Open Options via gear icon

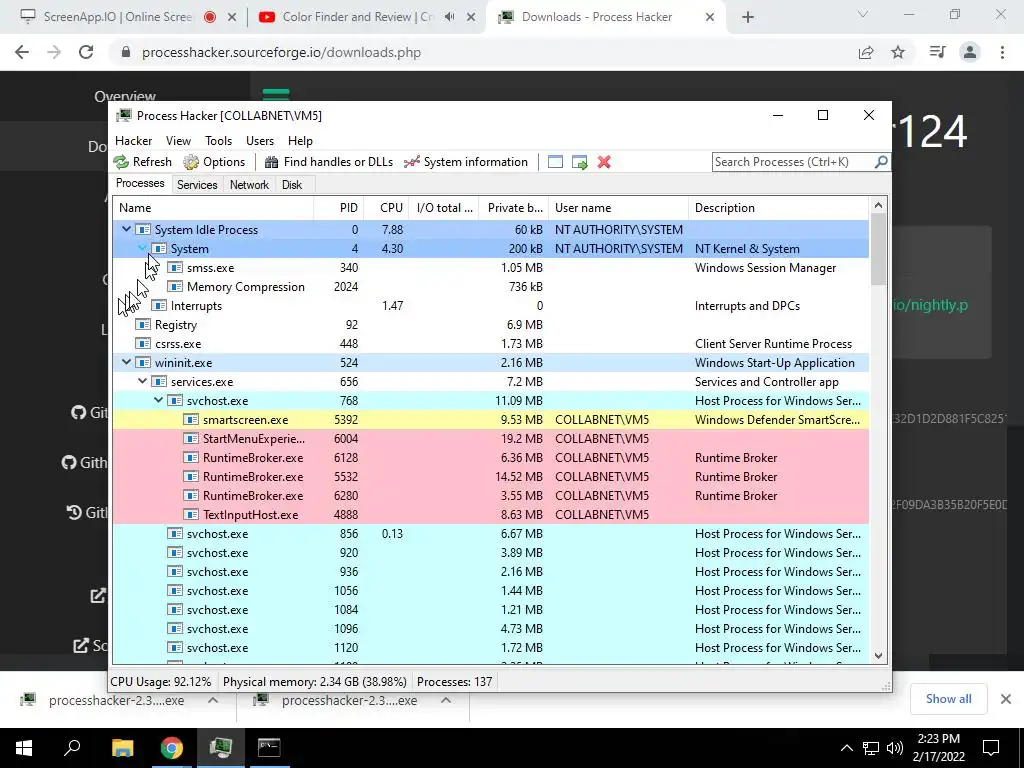point(191,162)
